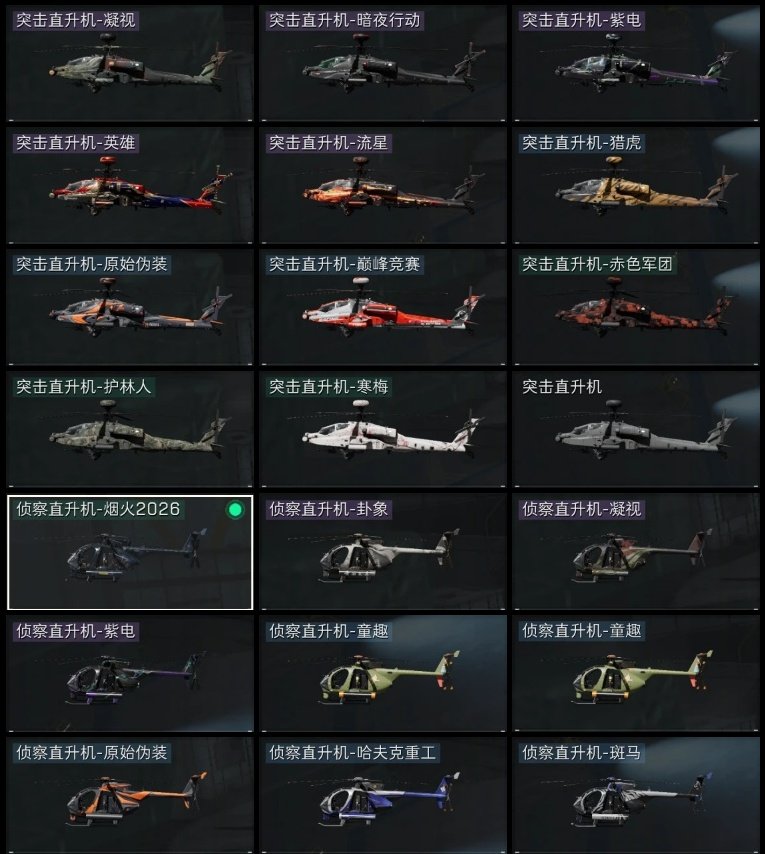Choose the 突击直升机-护林人 skin

tap(130, 429)
